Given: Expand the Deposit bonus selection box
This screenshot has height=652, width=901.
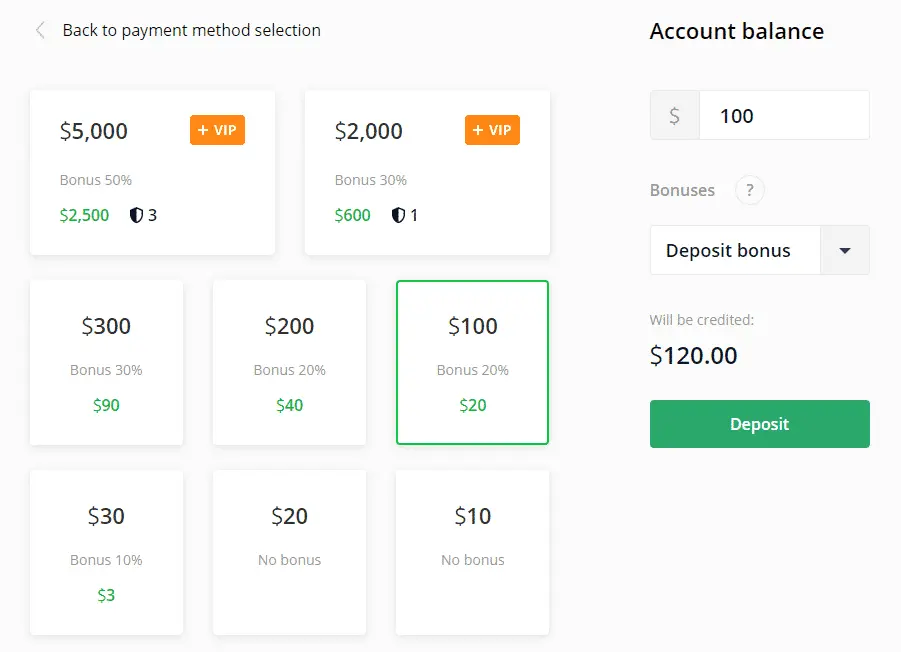Looking at the screenshot, I should 735,250.
